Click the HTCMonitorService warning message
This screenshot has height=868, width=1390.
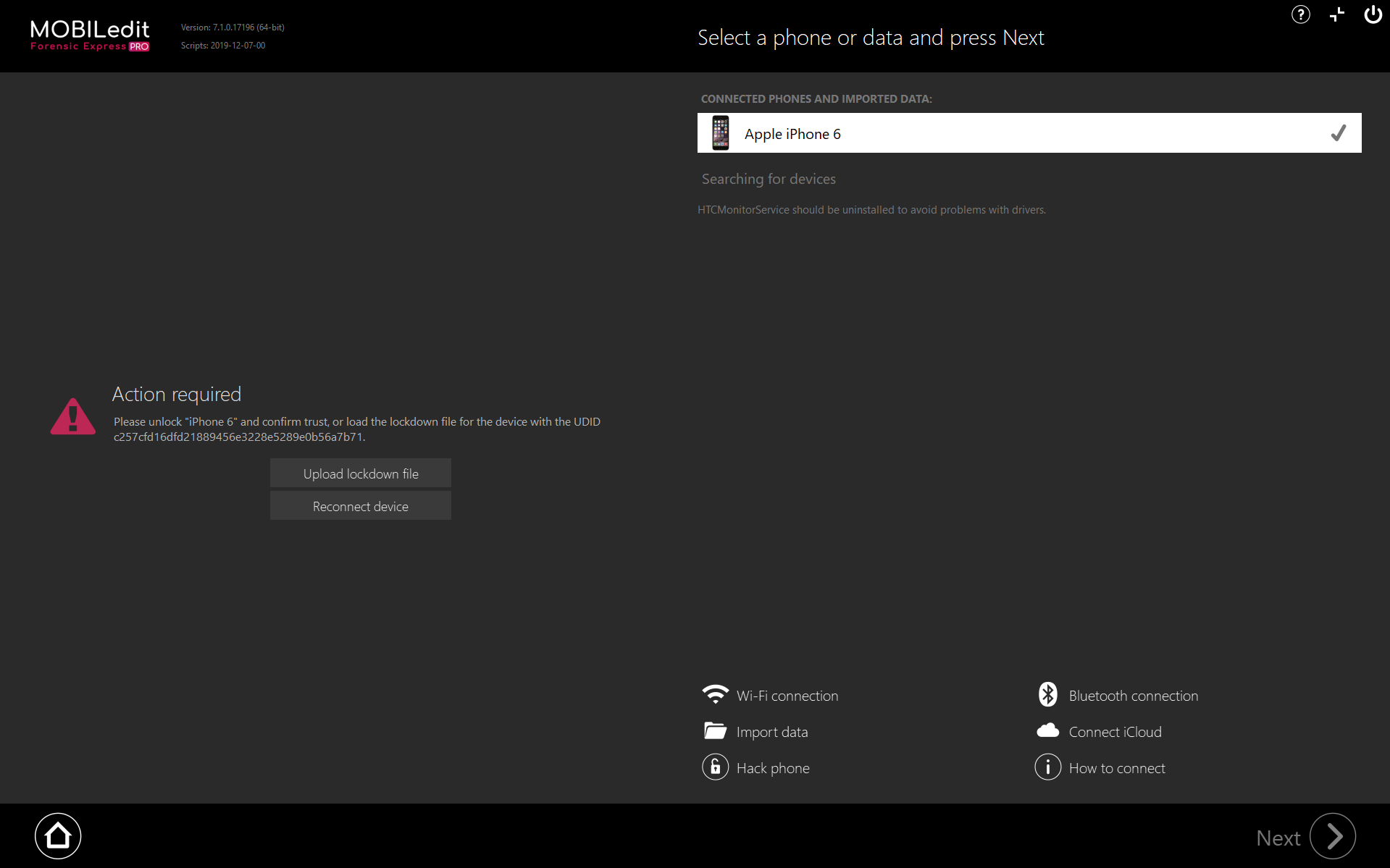click(x=871, y=210)
